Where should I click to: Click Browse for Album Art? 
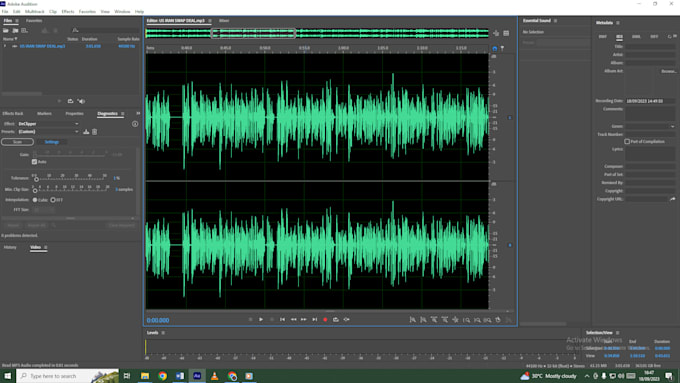pyautogui.click(x=668, y=71)
